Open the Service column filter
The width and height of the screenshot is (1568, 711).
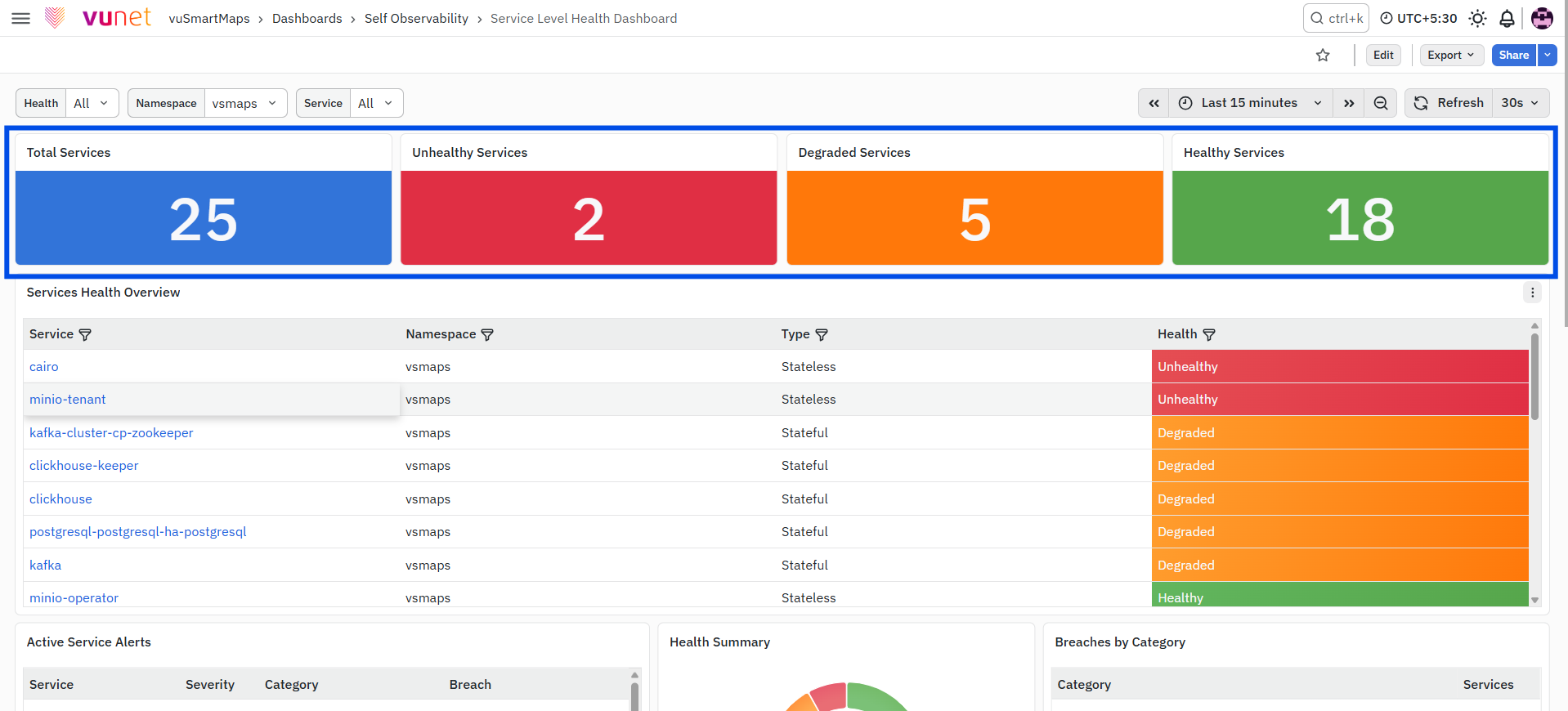[85, 334]
